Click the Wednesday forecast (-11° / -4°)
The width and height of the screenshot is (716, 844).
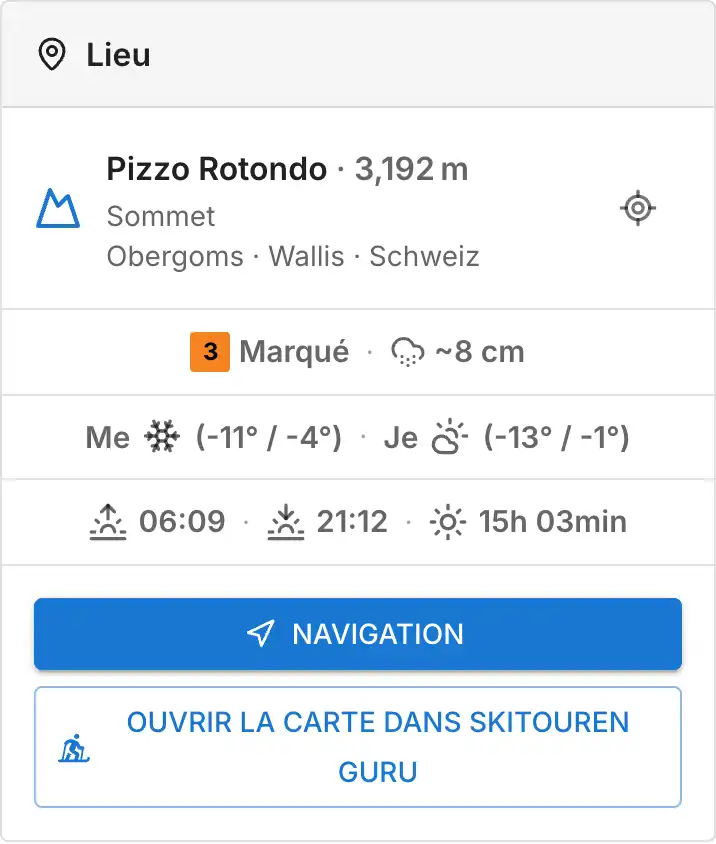coord(269,437)
